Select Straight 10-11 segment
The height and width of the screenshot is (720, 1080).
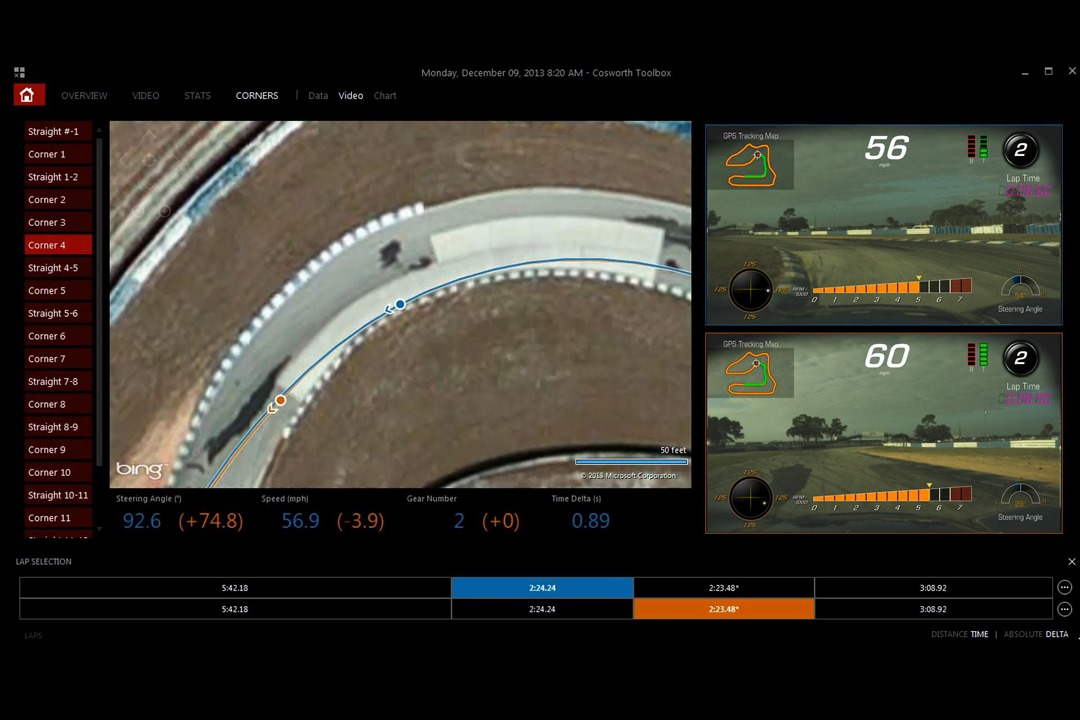(x=59, y=495)
